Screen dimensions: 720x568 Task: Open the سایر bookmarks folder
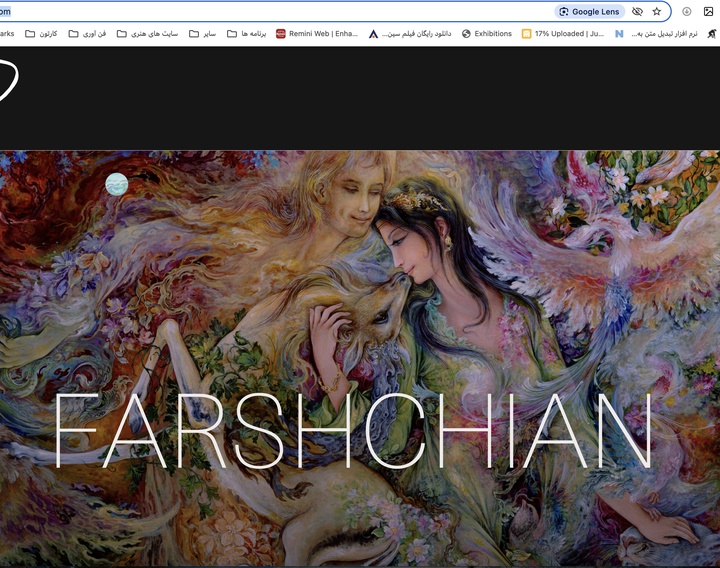point(202,34)
